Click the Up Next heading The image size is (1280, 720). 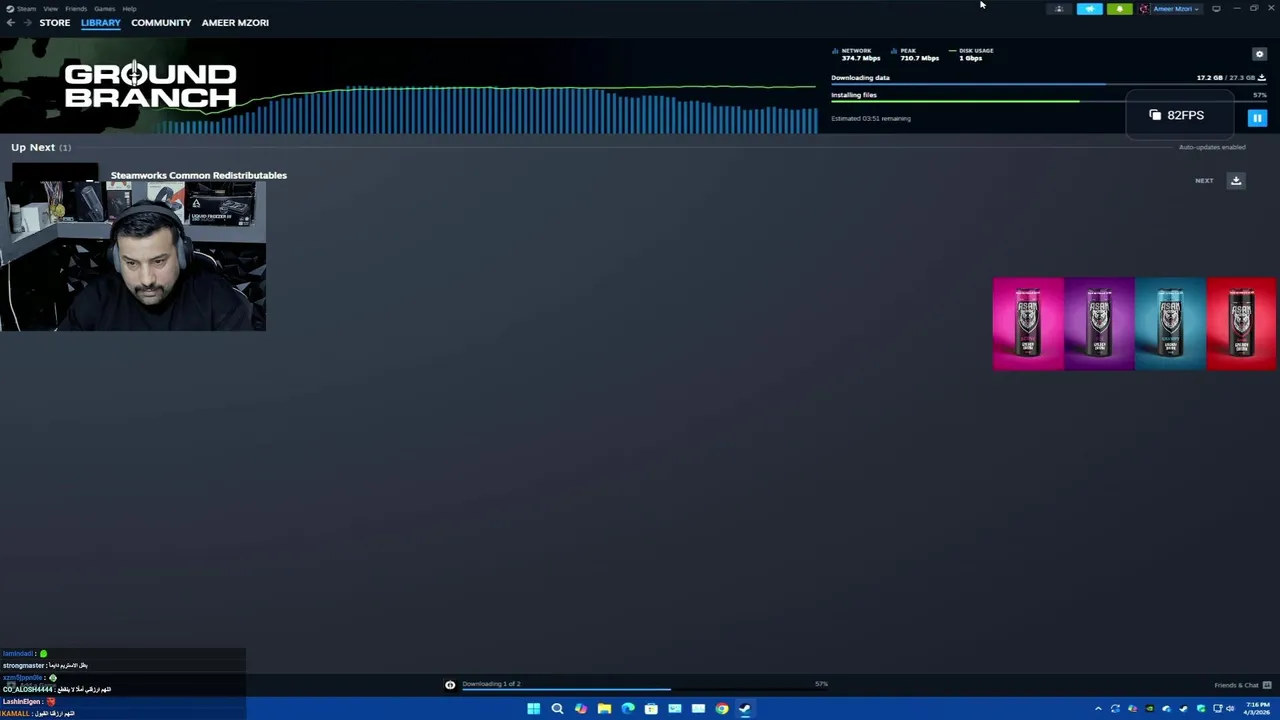pos(33,147)
